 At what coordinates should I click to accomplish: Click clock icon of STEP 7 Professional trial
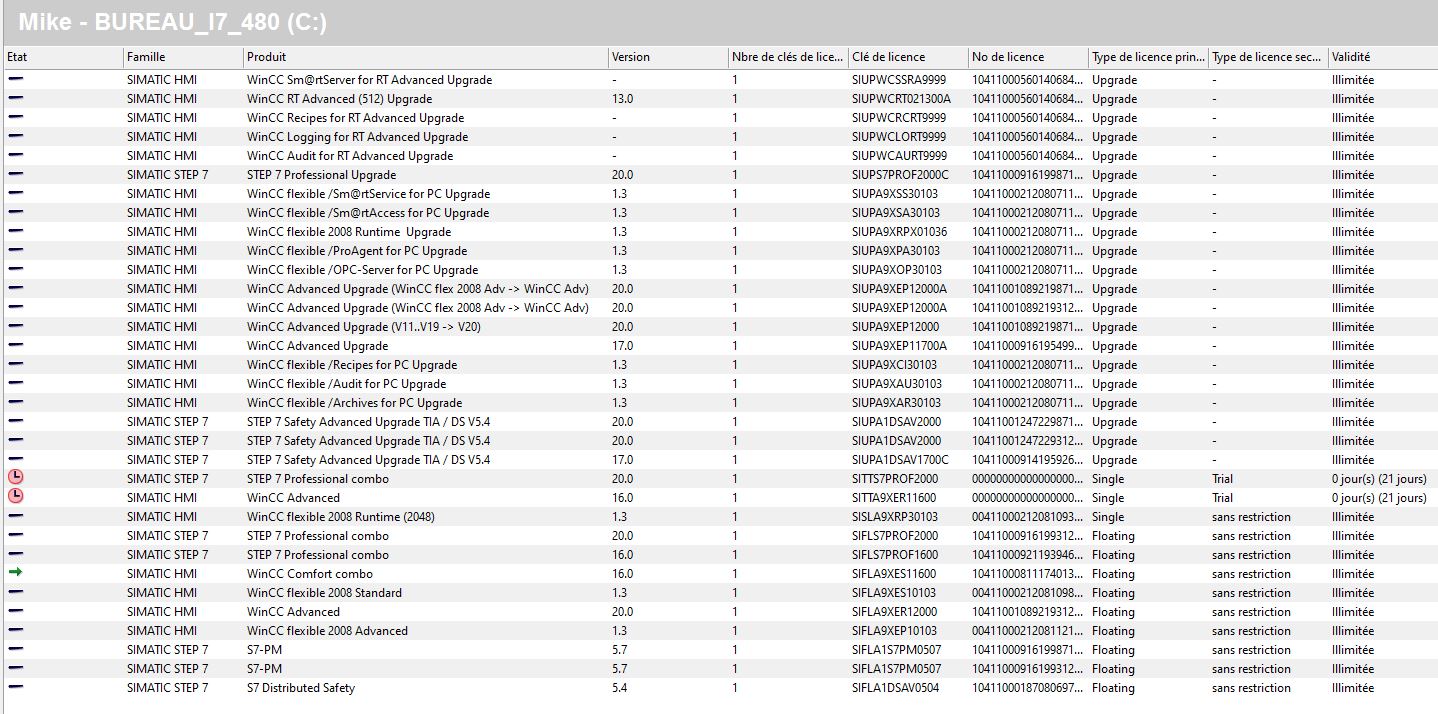click(15, 478)
